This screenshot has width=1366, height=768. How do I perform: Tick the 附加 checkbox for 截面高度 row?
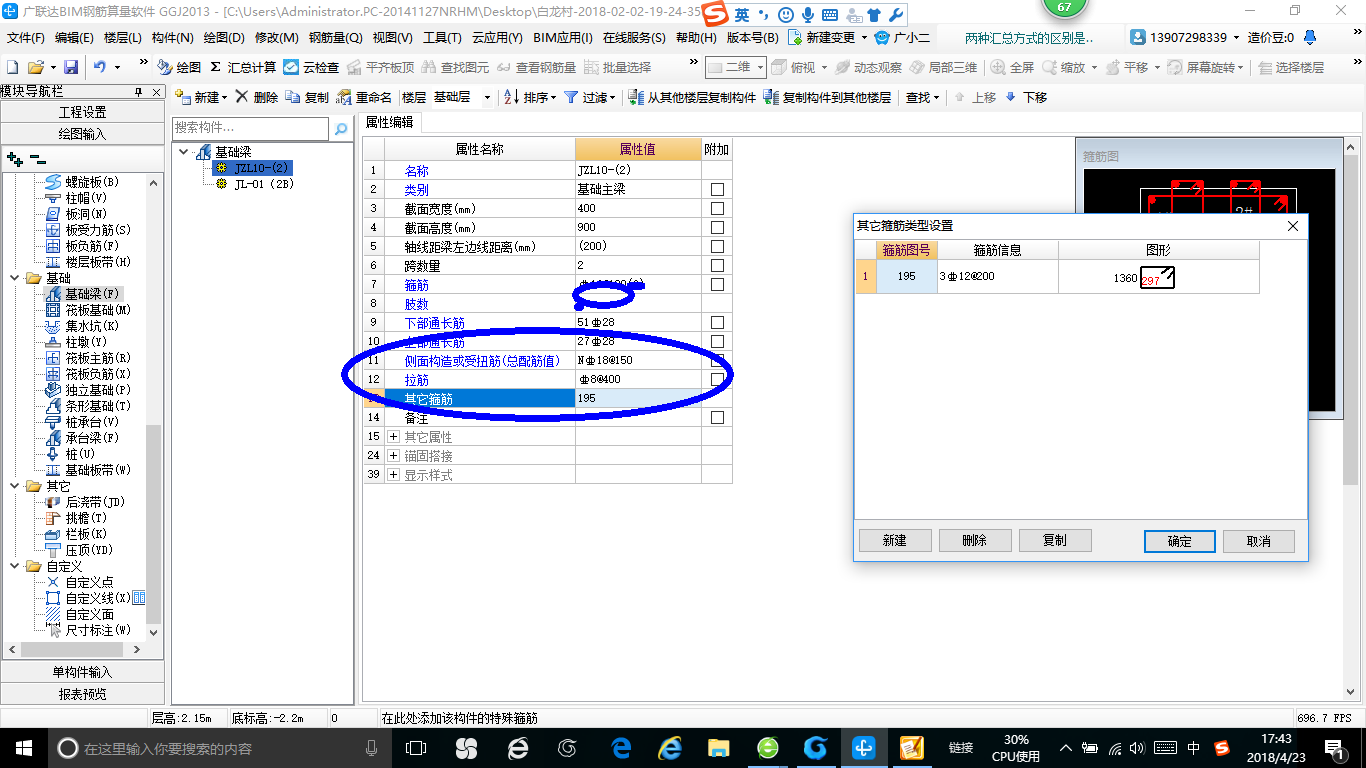[717, 227]
